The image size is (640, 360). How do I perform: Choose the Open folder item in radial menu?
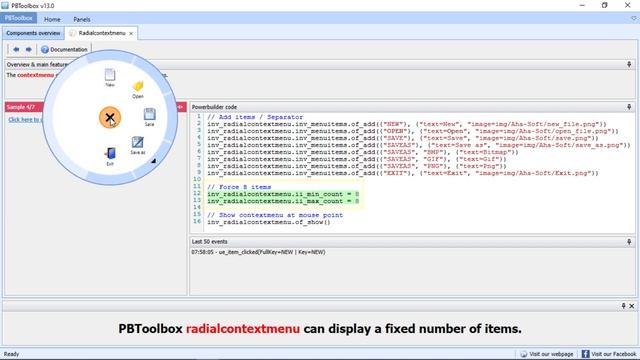[x=138, y=90]
